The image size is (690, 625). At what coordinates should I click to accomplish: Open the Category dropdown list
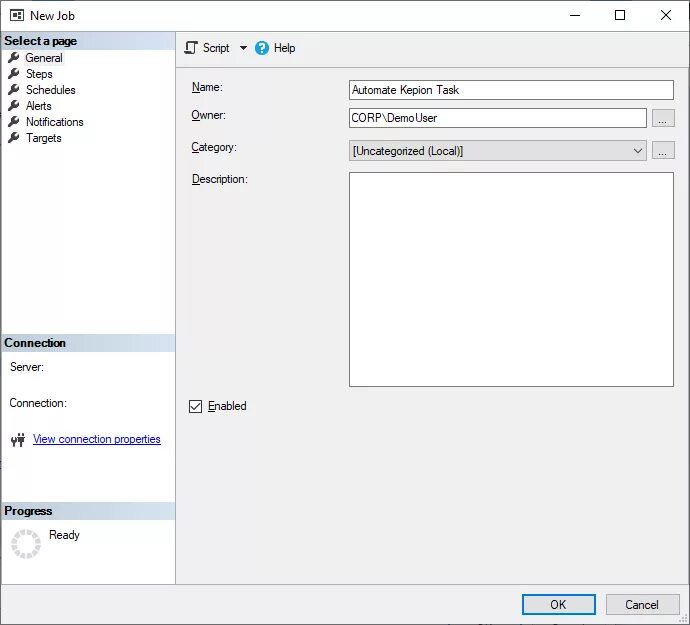tap(497, 151)
